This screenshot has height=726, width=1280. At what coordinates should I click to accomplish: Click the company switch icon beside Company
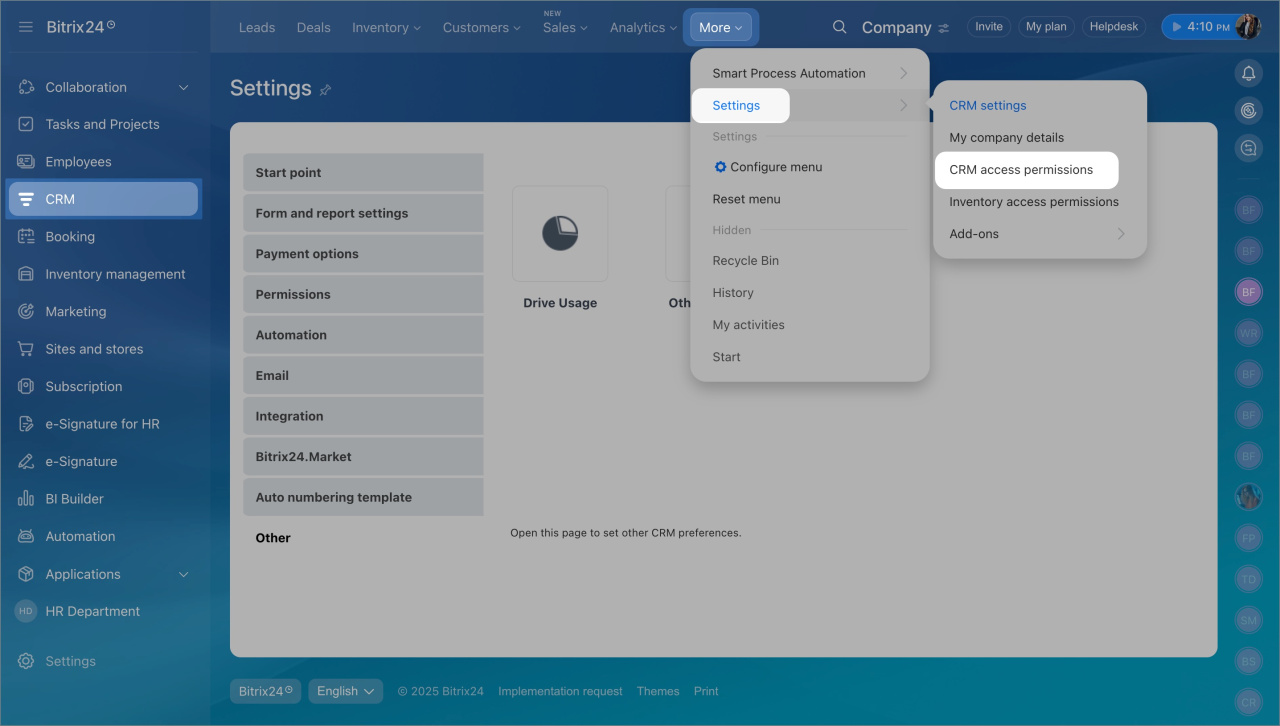944,28
